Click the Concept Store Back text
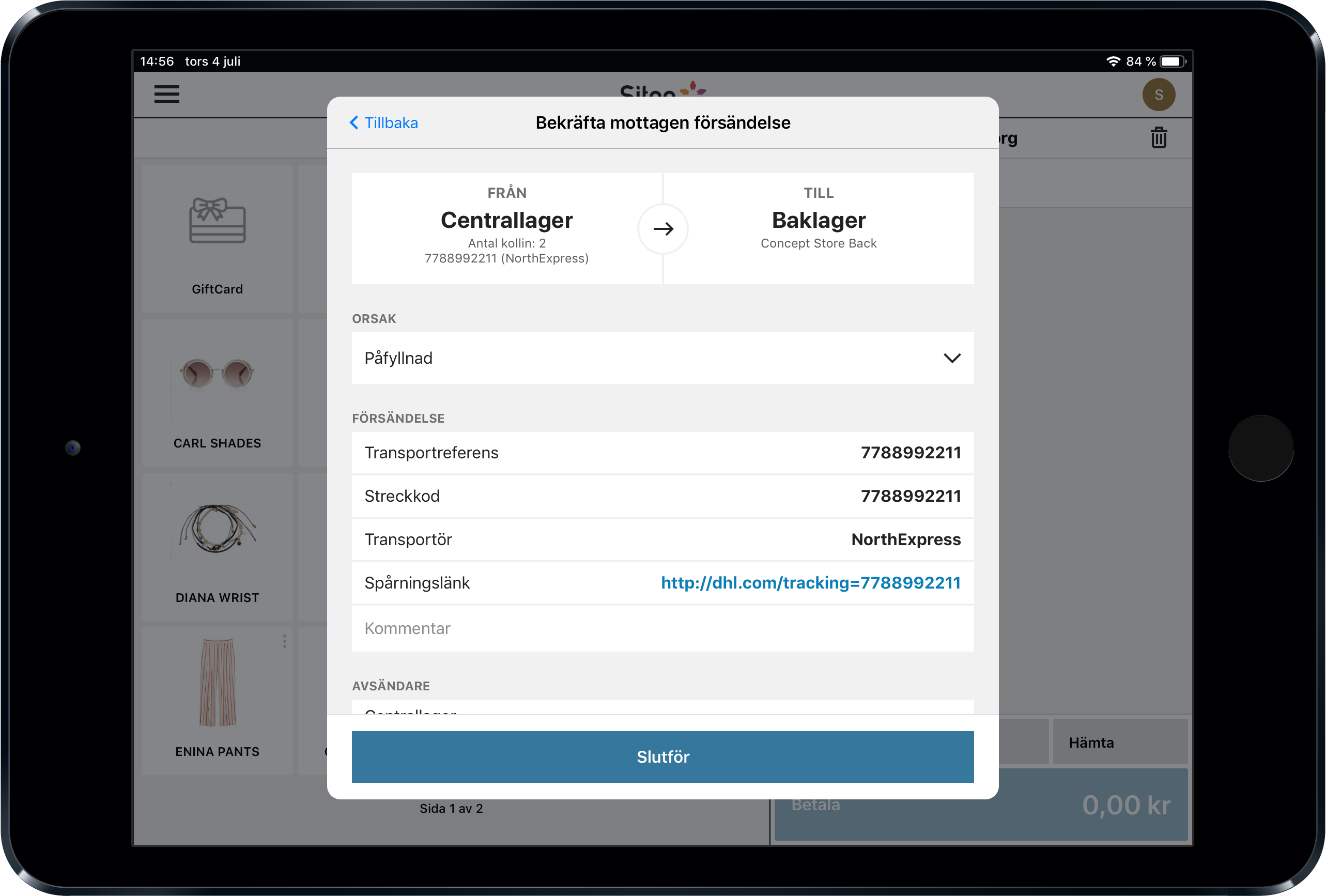This screenshot has width=1326, height=896. pyautogui.click(x=819, y=243)
